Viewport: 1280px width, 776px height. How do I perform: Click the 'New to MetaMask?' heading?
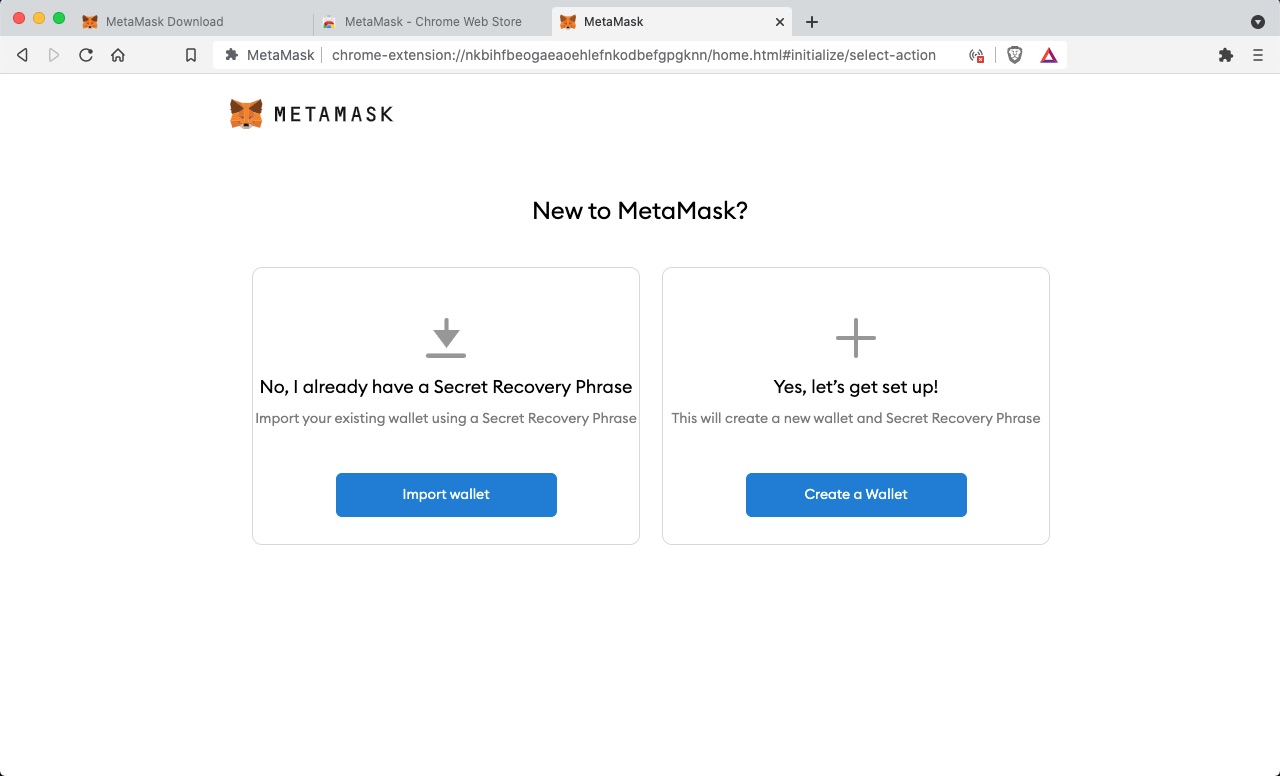pyautogui.click(x=640, y=211)
